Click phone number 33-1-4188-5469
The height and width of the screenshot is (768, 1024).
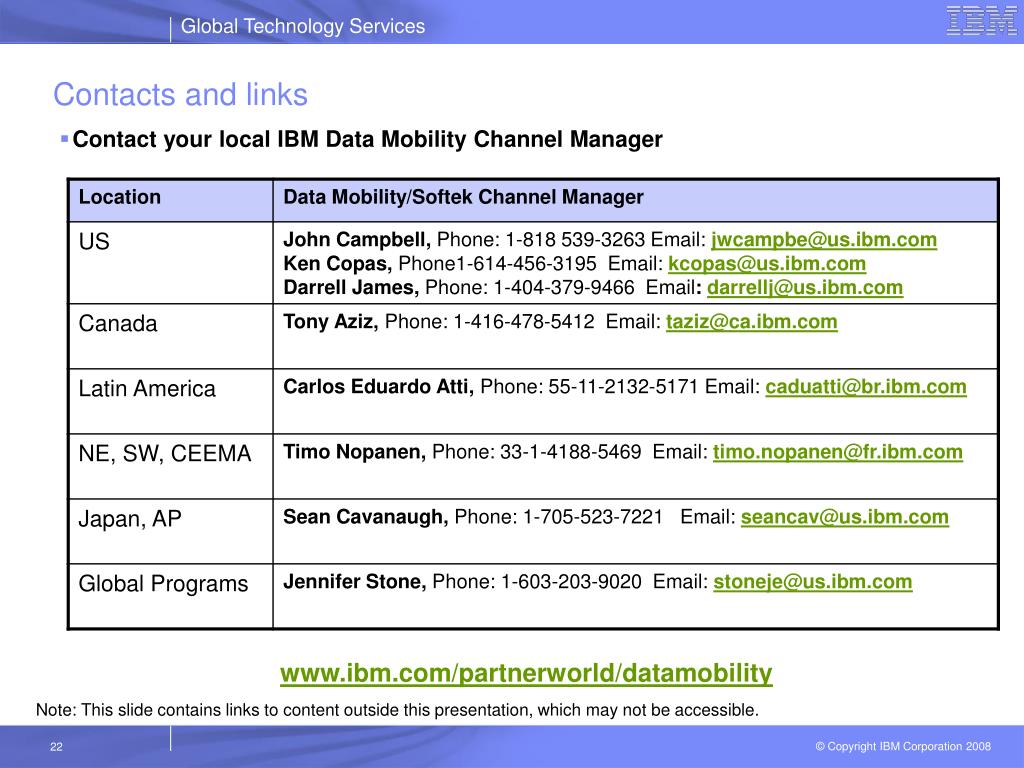click(571, 453)
